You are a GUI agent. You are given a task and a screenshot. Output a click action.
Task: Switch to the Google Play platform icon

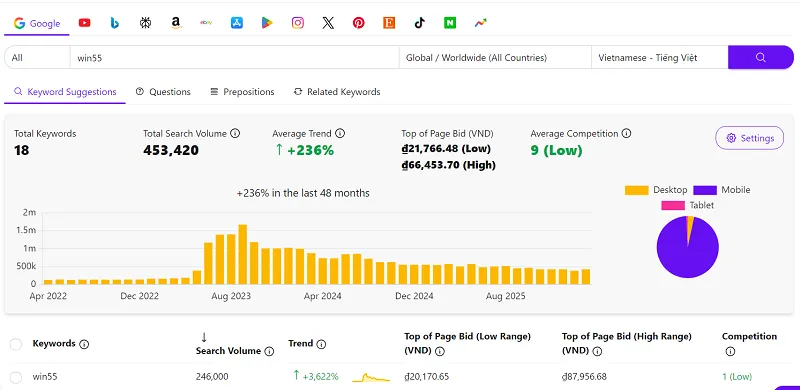pos(267,23)
